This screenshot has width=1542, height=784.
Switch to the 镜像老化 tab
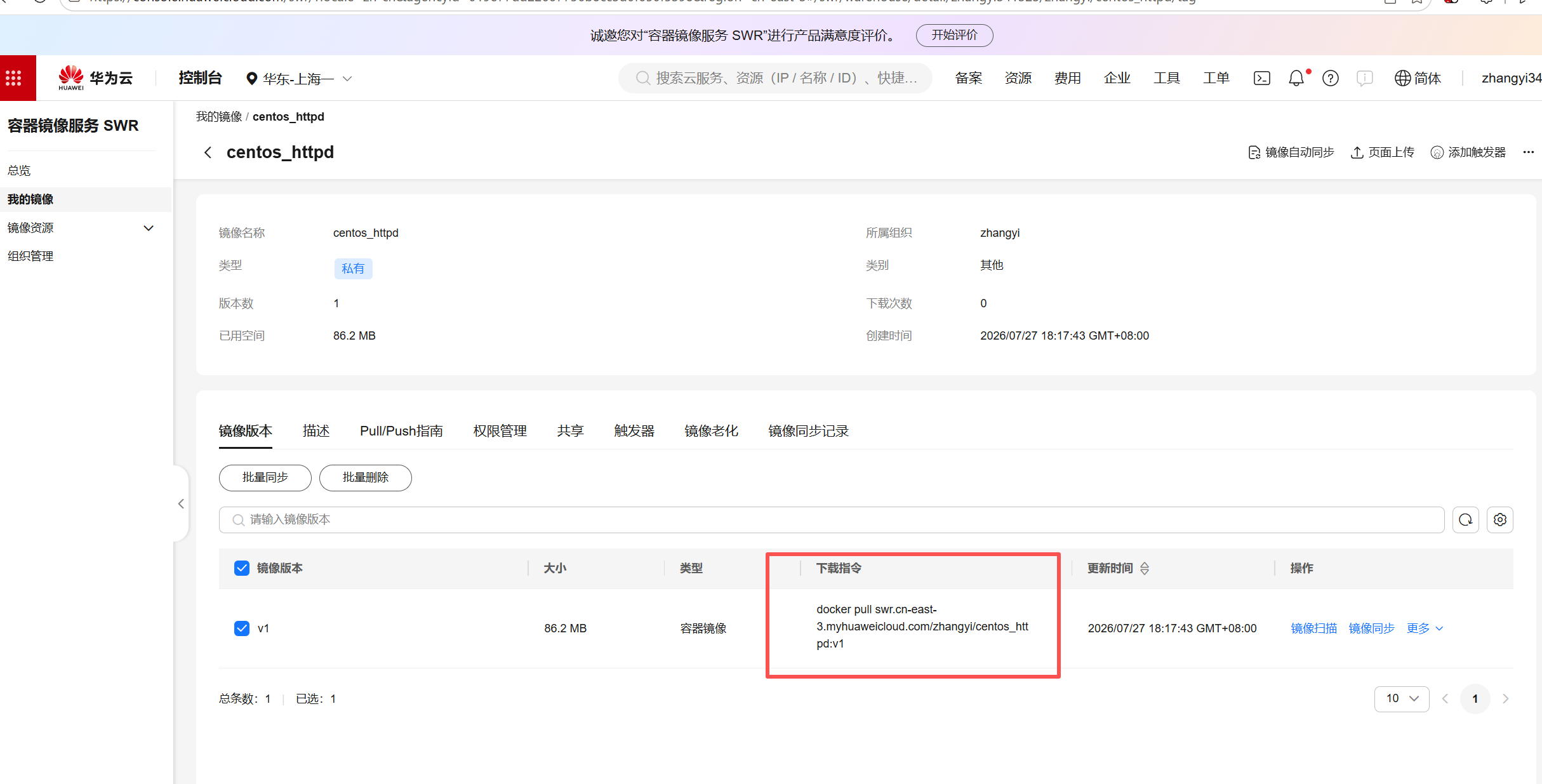click(712, 431)
